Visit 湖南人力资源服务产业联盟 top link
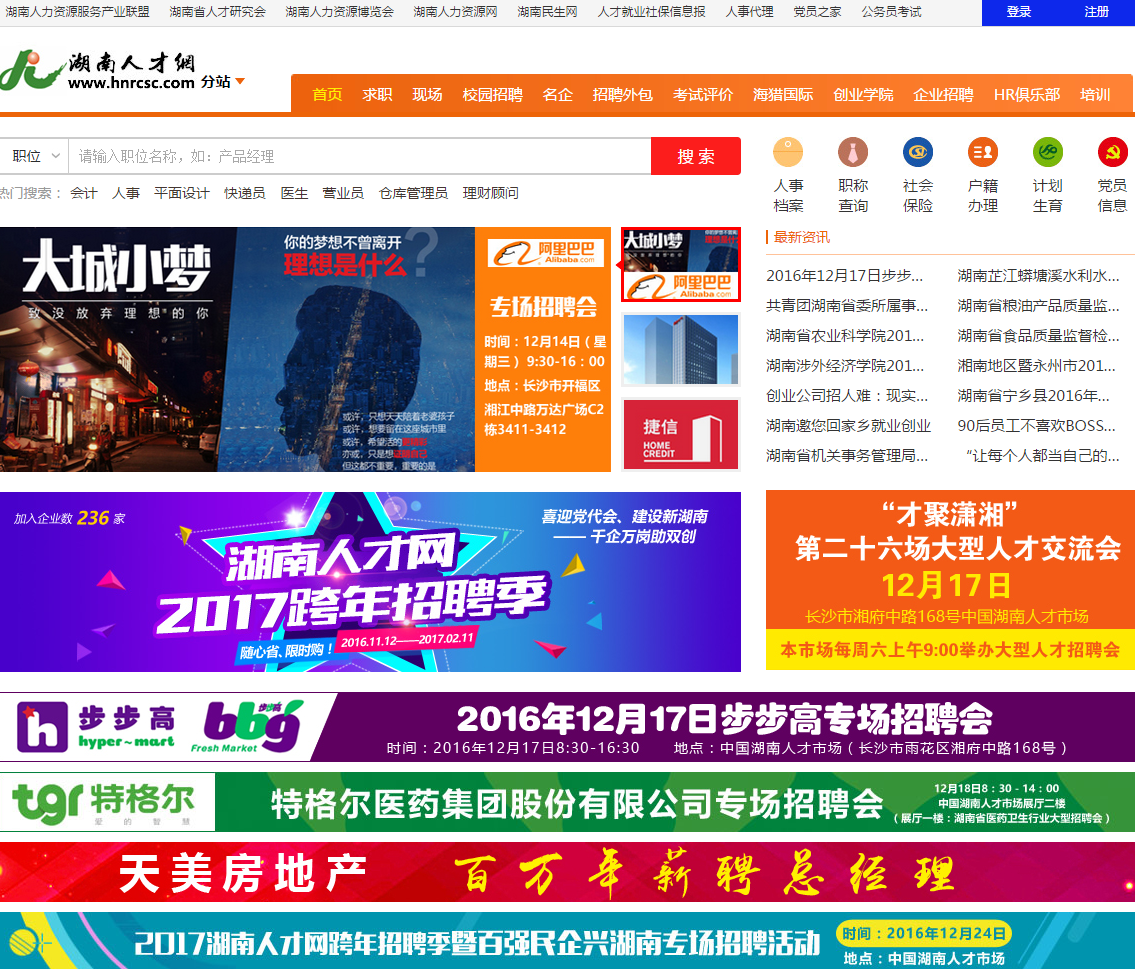 [77, 12]
